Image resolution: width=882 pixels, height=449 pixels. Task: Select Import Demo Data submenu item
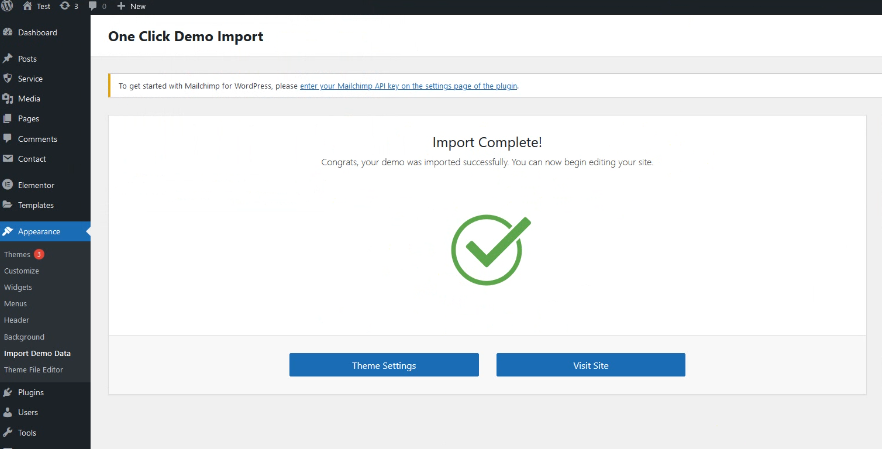coord(37,353)
